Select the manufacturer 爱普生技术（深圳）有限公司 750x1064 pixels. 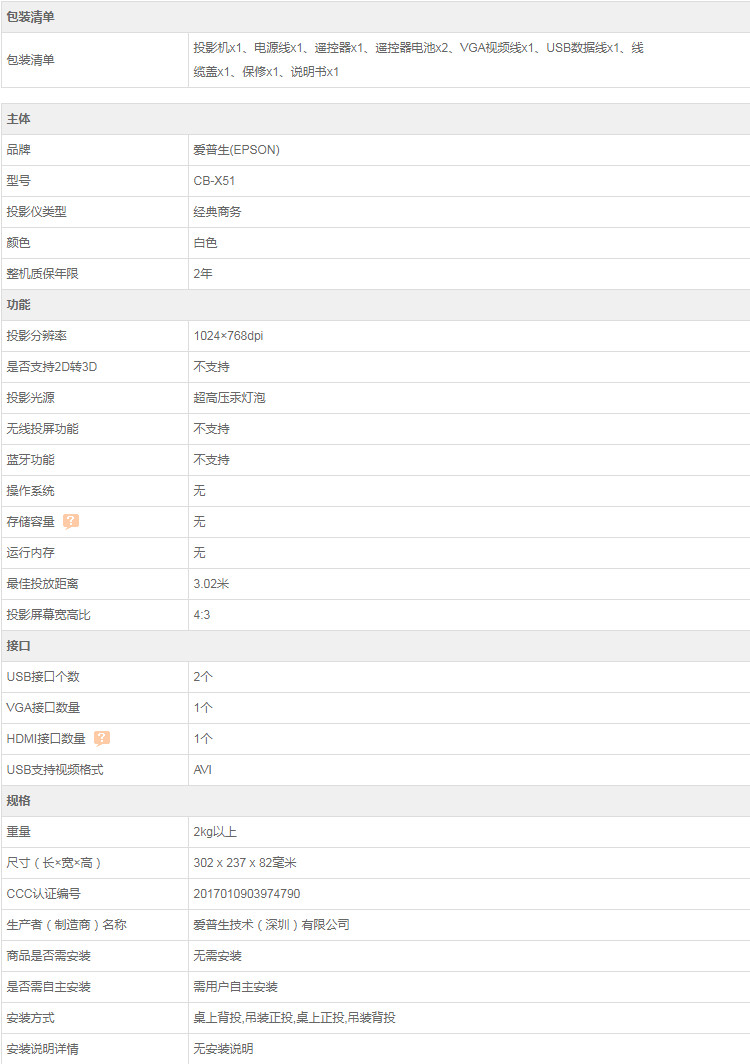[271, 925]
